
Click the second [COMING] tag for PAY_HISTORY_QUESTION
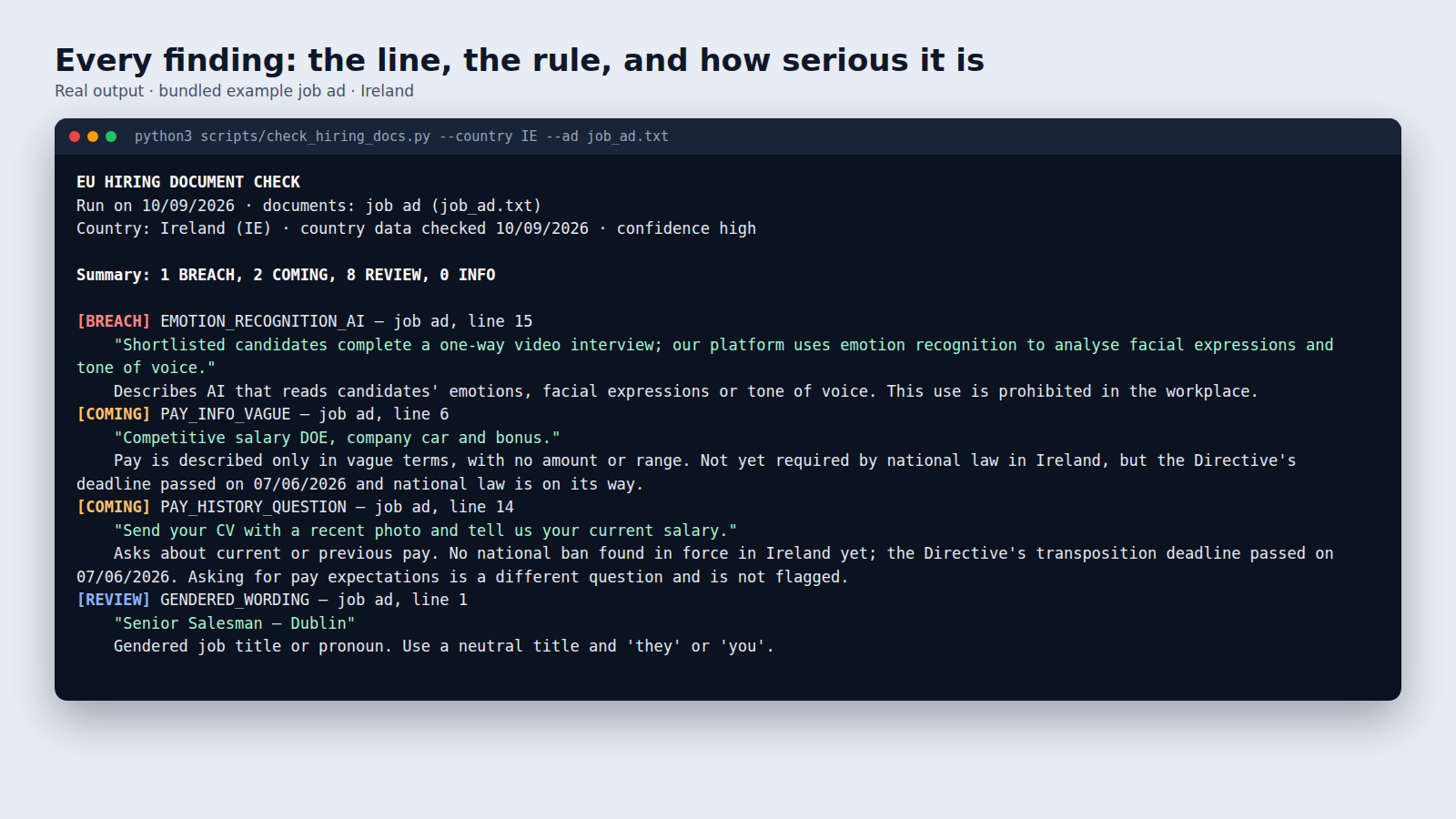[x=114, y=507]
